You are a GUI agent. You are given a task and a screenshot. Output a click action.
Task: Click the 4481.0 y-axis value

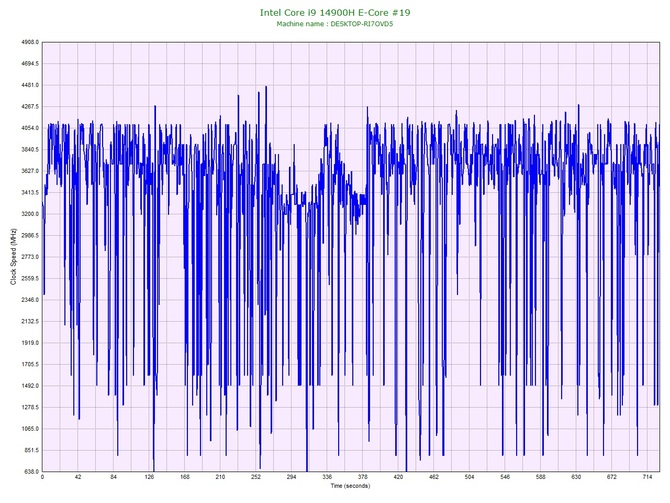[30, 85]
